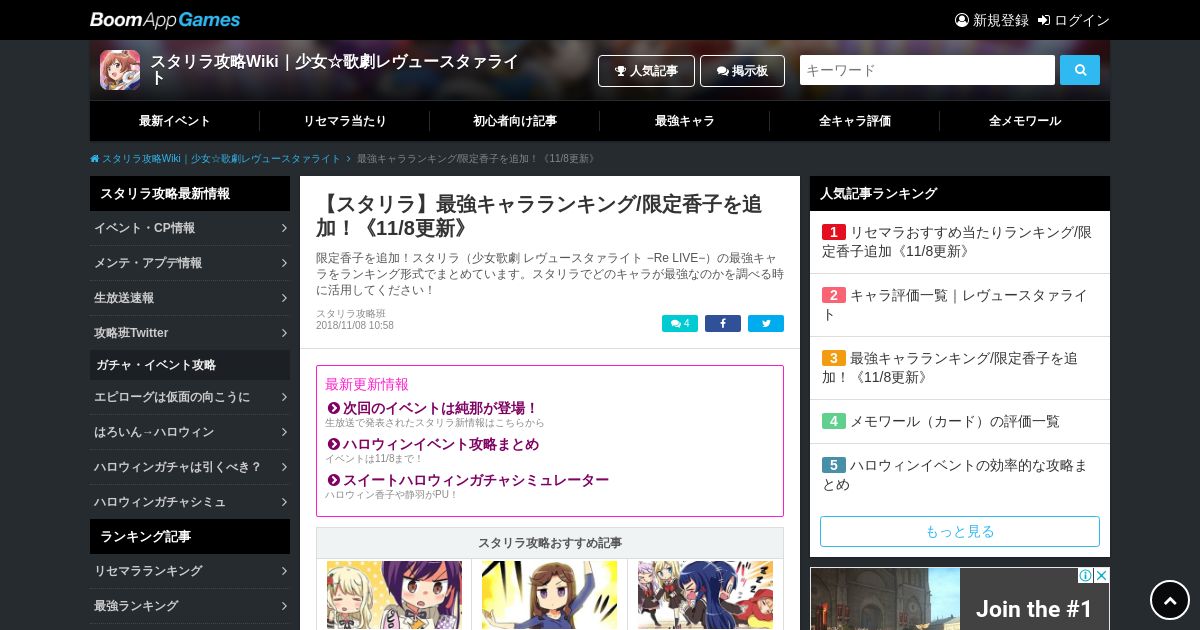The width and height of the screenshot is (1200, 630).
Task: Share the article on Twitter
Action: pos(766,324)
